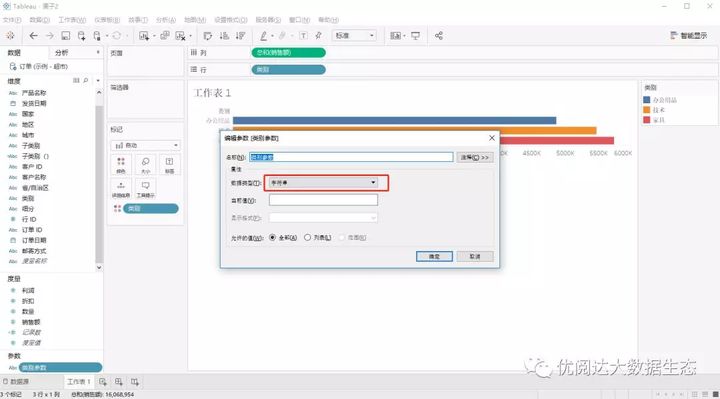Open the 工作表 menu
The image size is (720, 399).
click(72, 20)
